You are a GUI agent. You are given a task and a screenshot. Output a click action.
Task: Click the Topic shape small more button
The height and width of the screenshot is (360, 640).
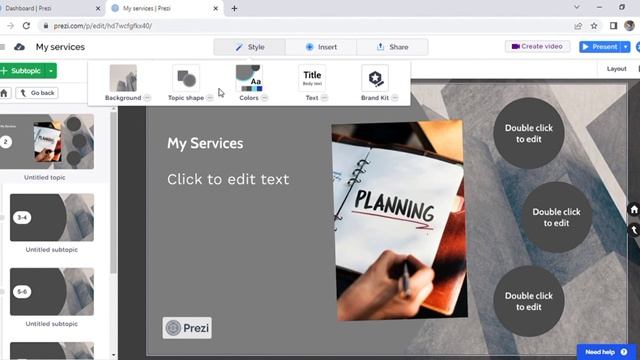click(x=210, y=98)
